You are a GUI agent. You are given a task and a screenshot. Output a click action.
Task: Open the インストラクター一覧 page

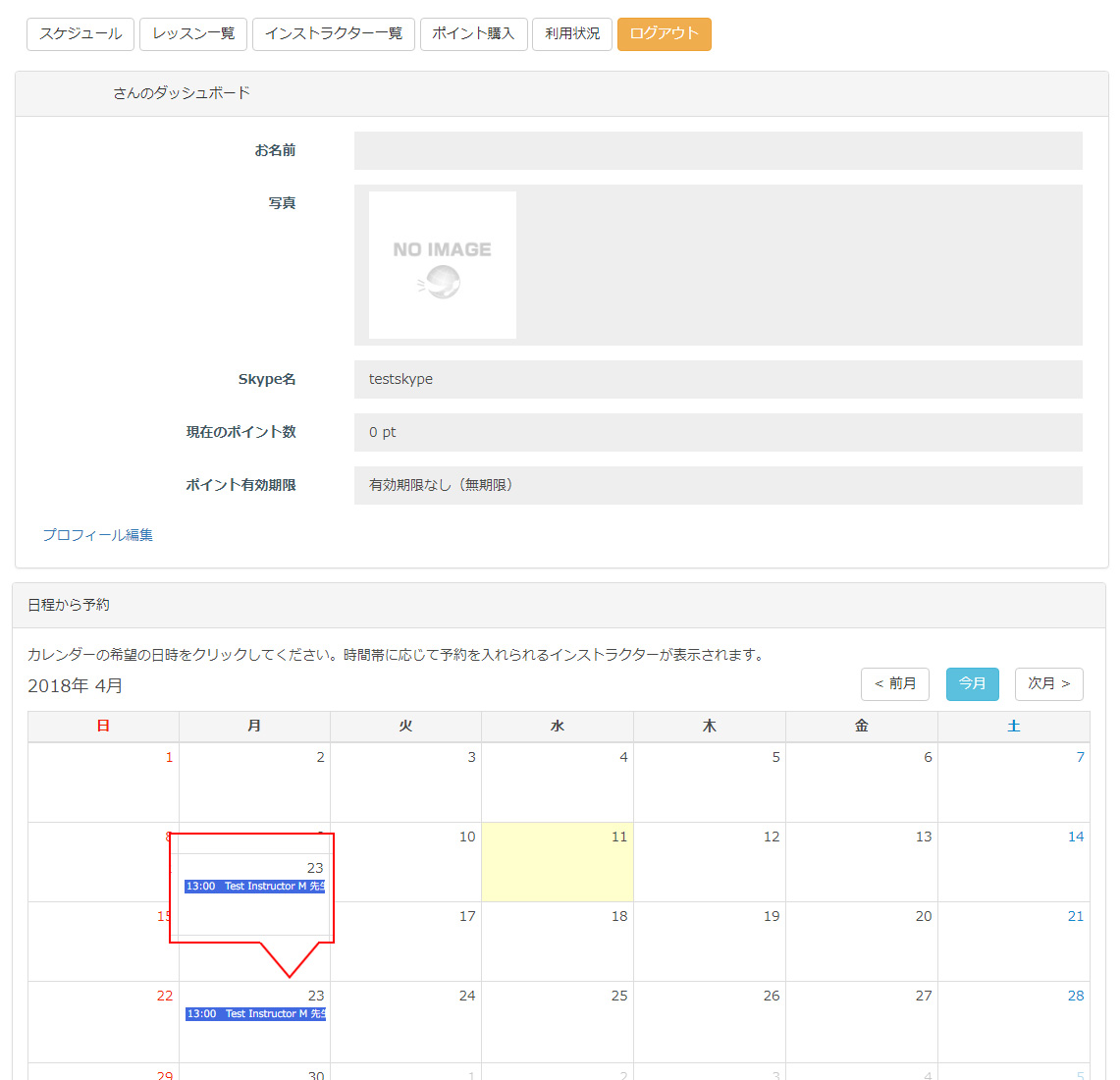[334, 33]
